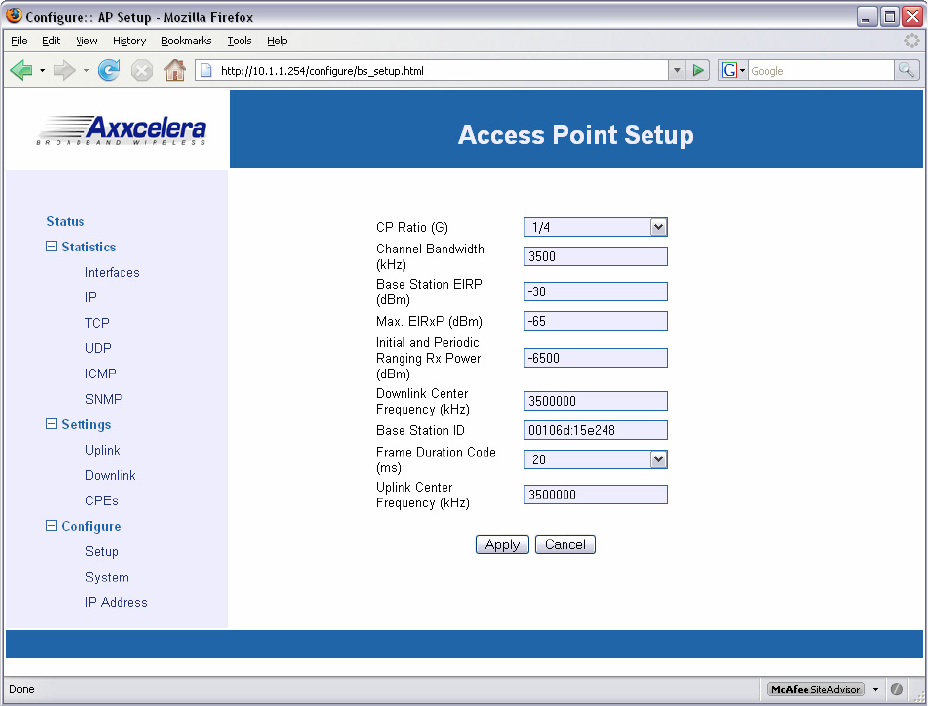Open the Setup configure link
The height and width of the screenshot is (706, 928).
click(x=102, y=552)
